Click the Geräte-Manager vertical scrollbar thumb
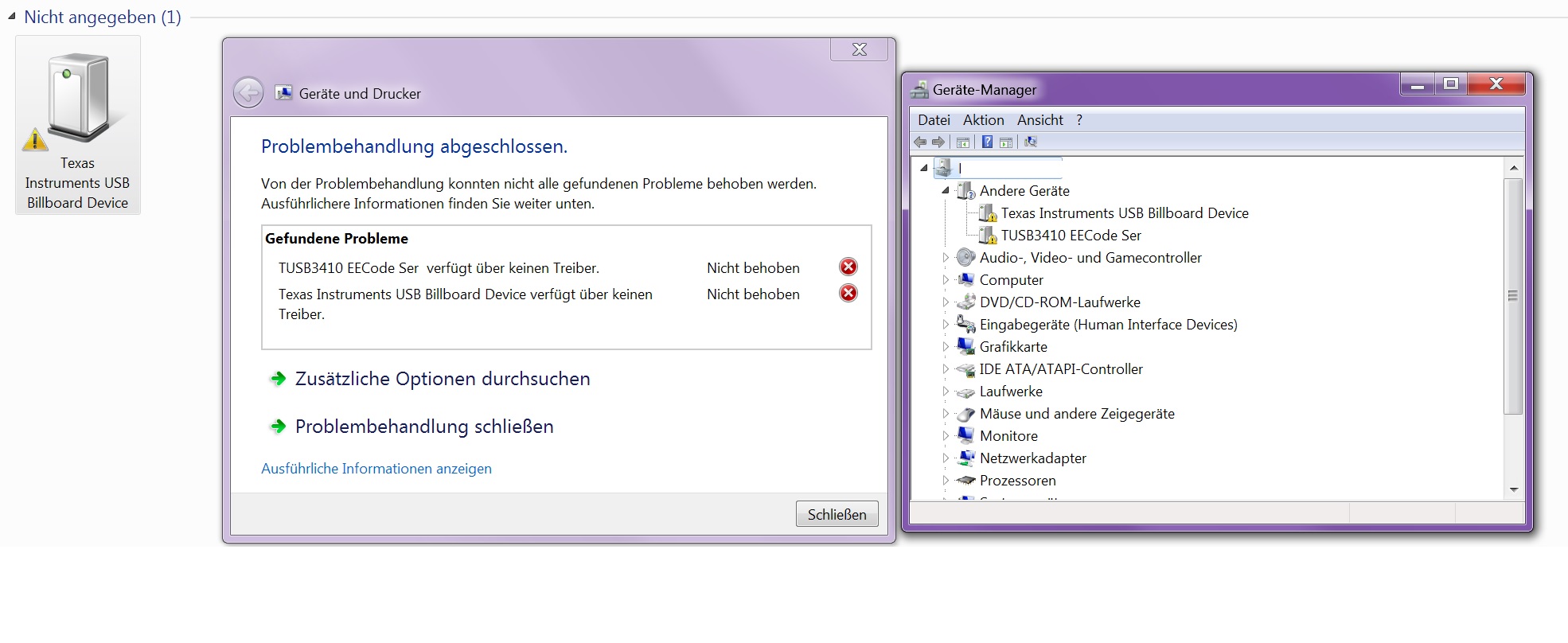 coord(1514,296)
